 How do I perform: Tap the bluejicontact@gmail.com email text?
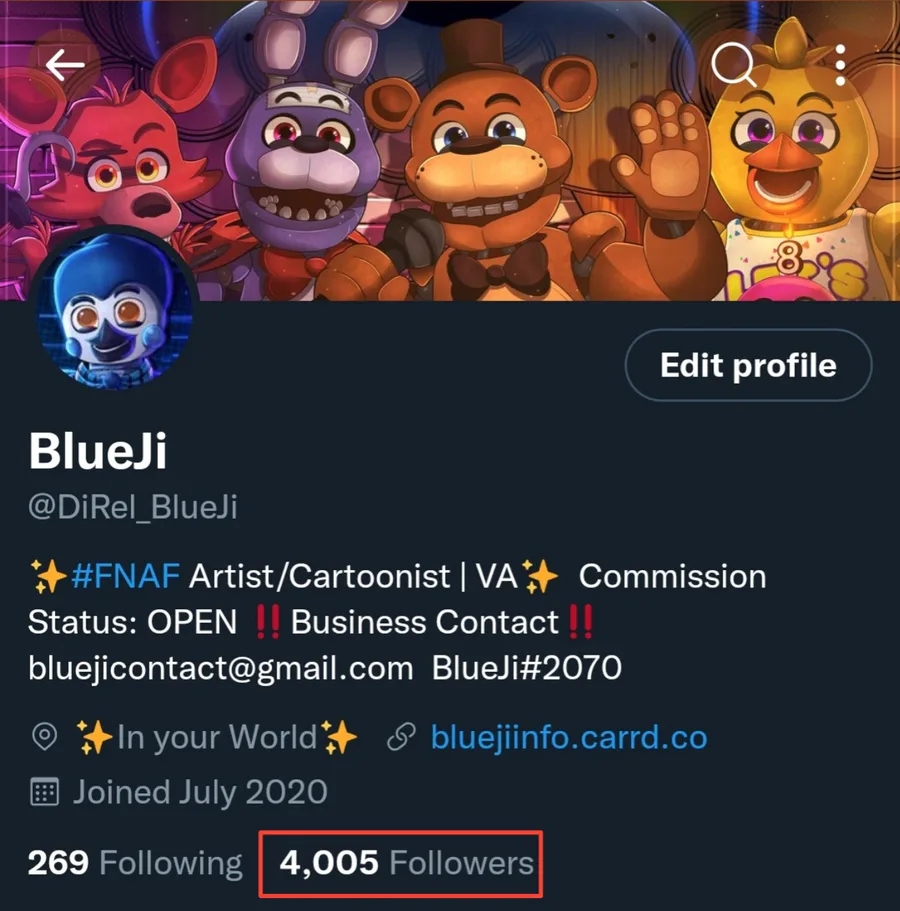click(x=220, y=668)
